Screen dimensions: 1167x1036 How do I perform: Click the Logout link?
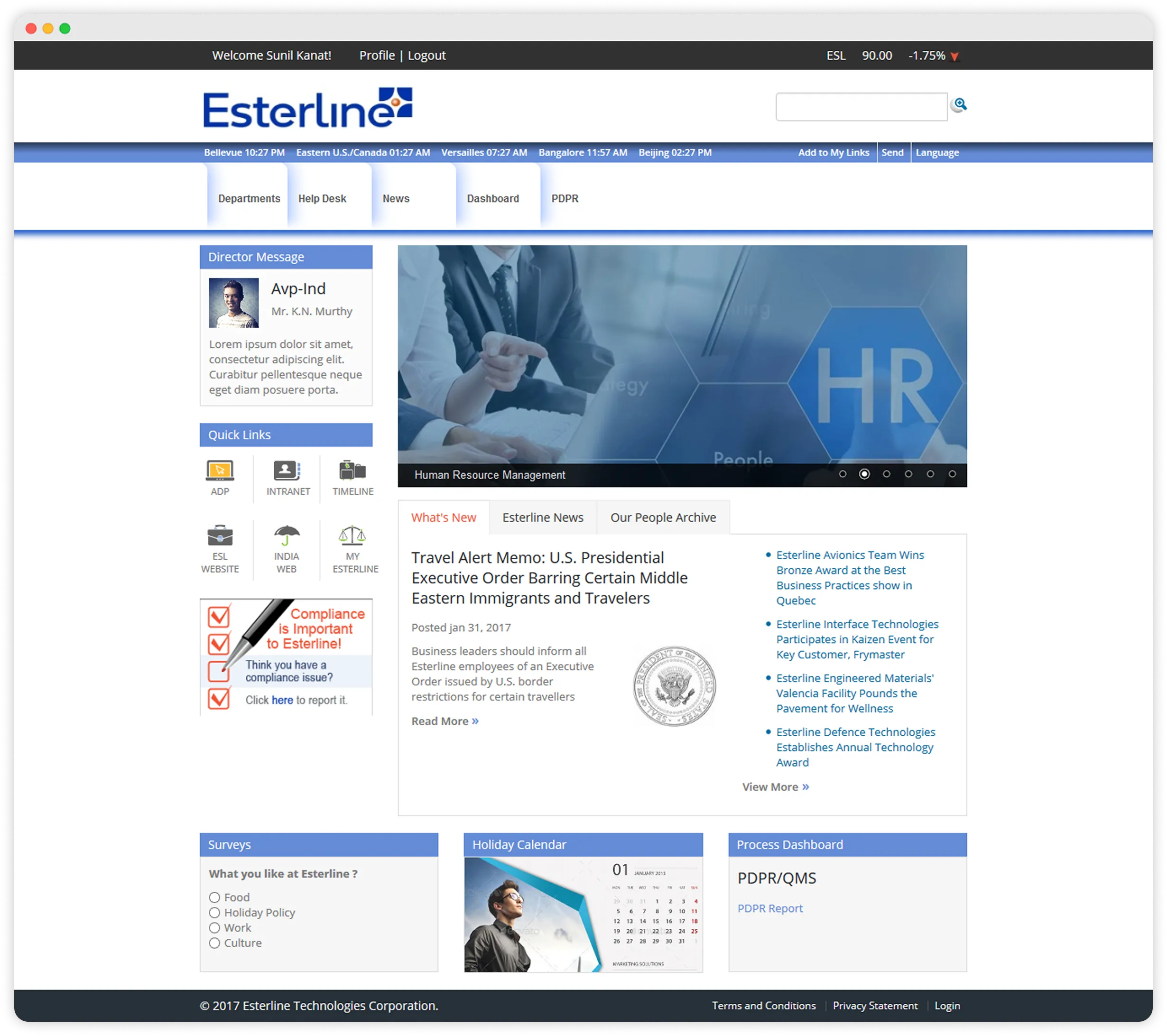426,56
